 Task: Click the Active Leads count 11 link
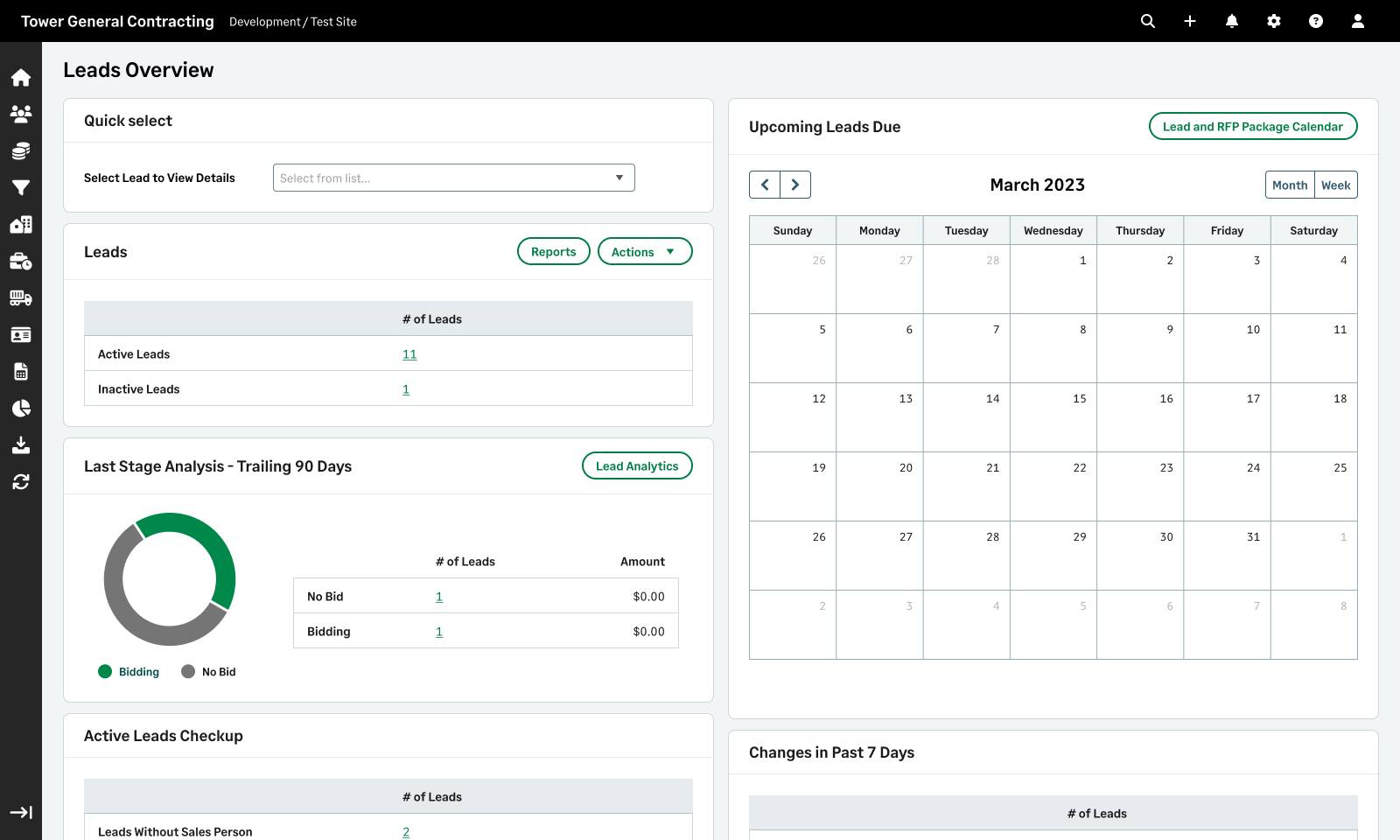(409, 354)
